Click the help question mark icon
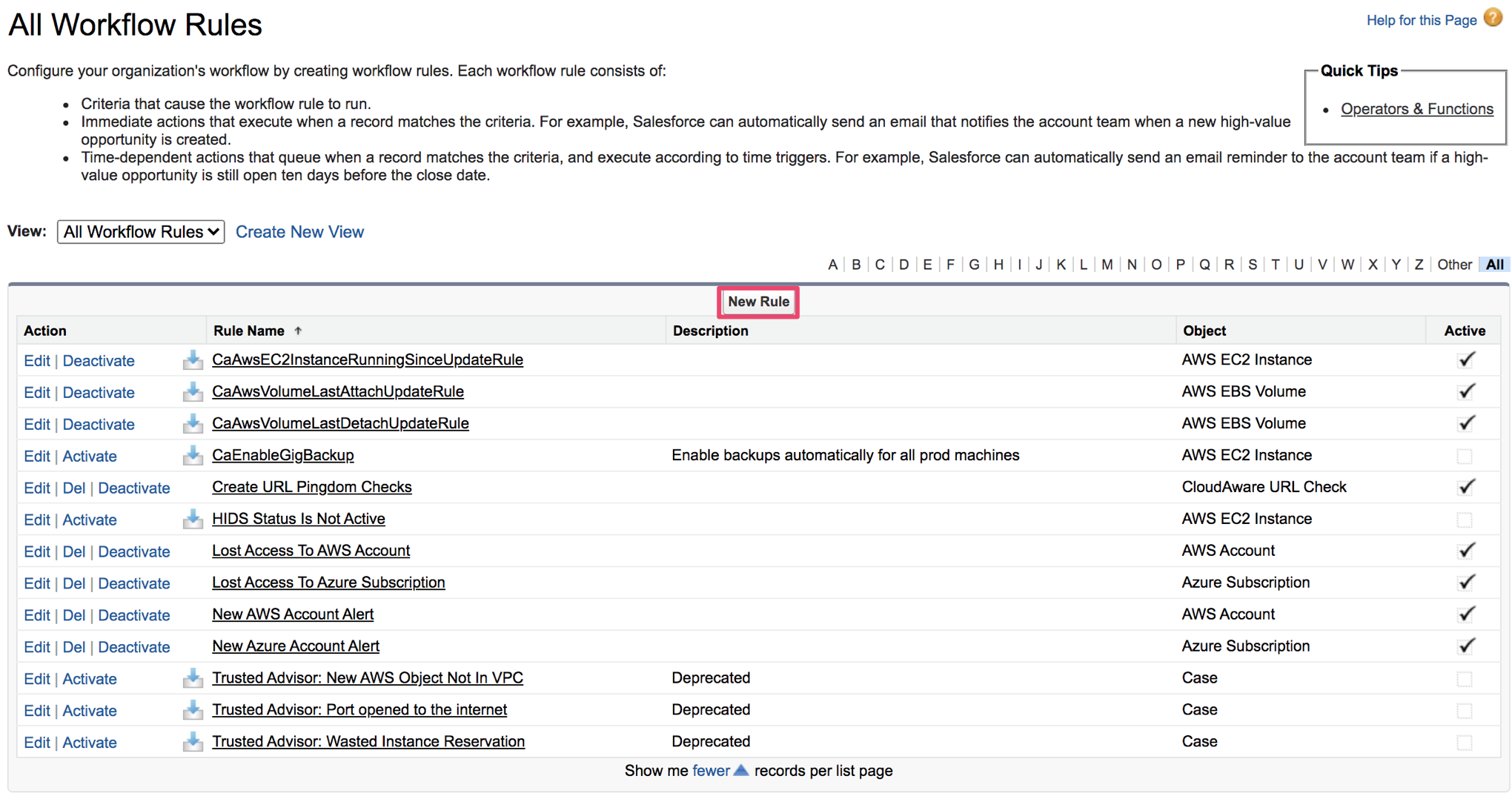 (x=1493, y=19)
